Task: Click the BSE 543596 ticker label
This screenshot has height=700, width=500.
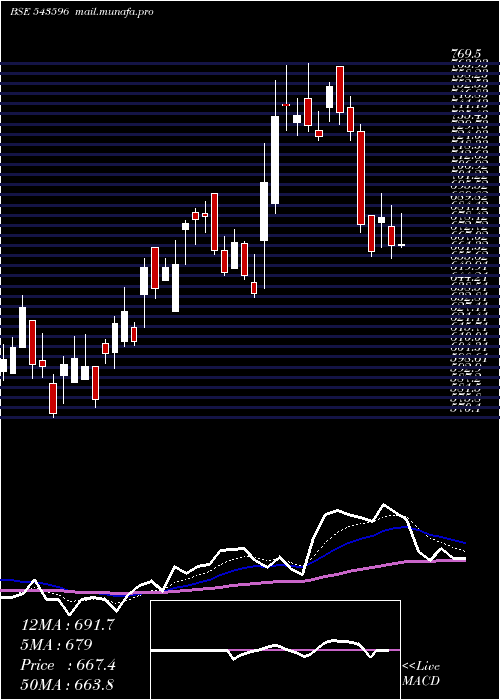Action: [39, 12]
